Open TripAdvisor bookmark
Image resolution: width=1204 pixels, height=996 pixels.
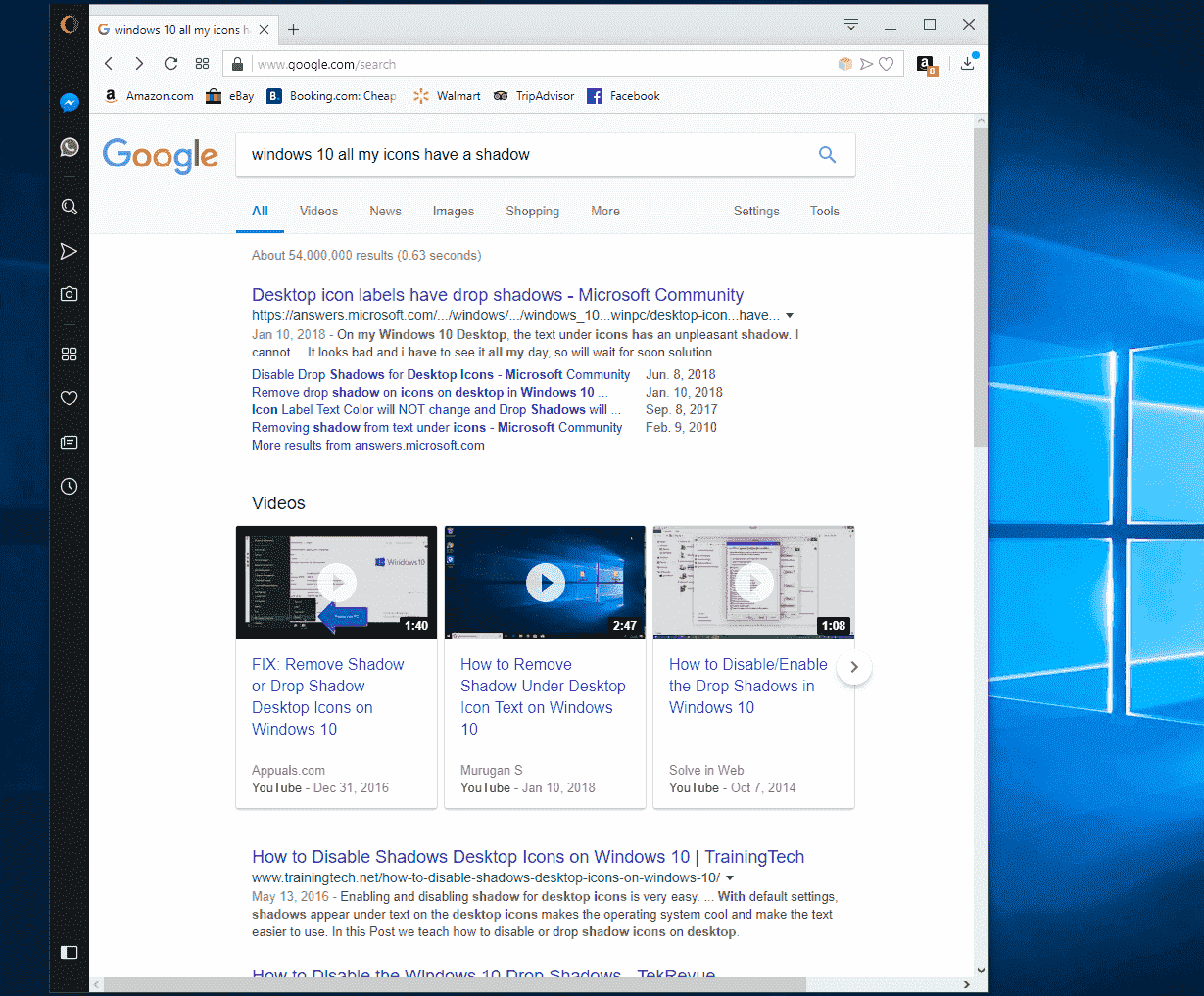[534, 96]
